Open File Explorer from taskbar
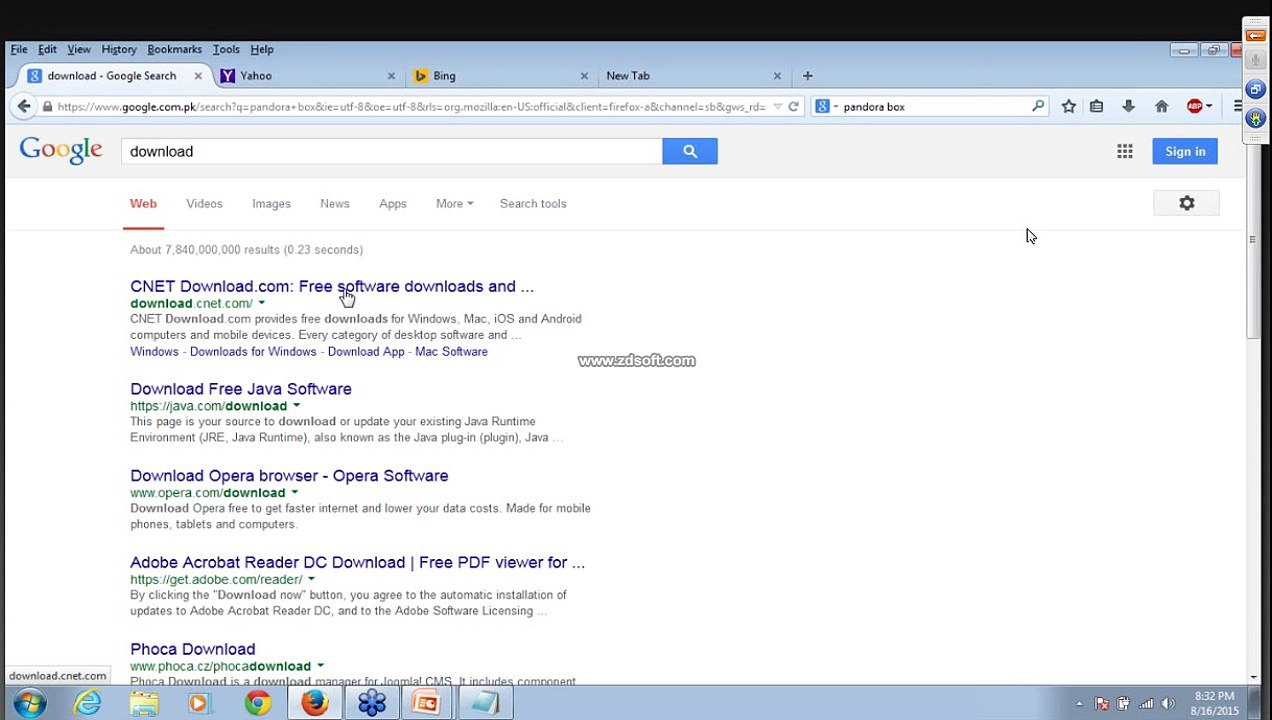Viewport: 1272px width, 720px height. [x=144, y=703]
